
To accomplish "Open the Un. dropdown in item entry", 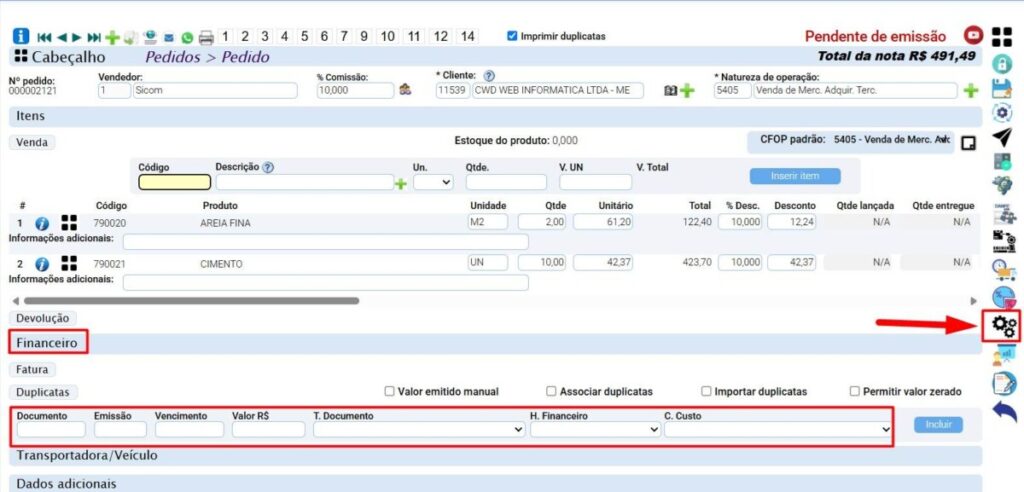I will (433, 182).
